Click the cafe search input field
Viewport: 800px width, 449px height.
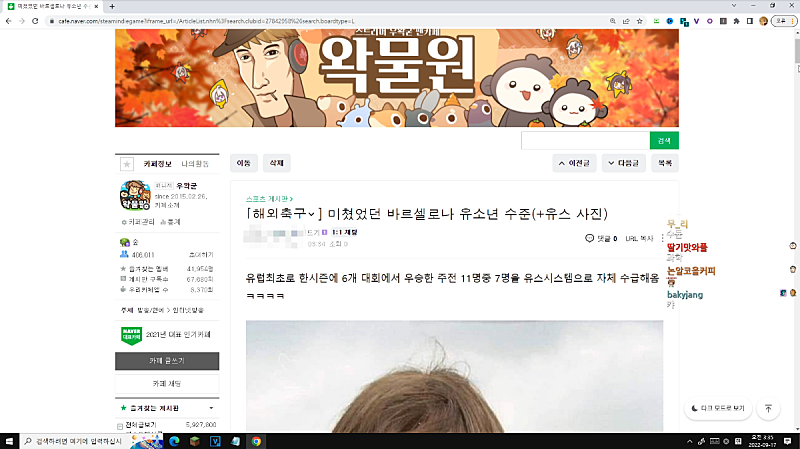(585, 140)
